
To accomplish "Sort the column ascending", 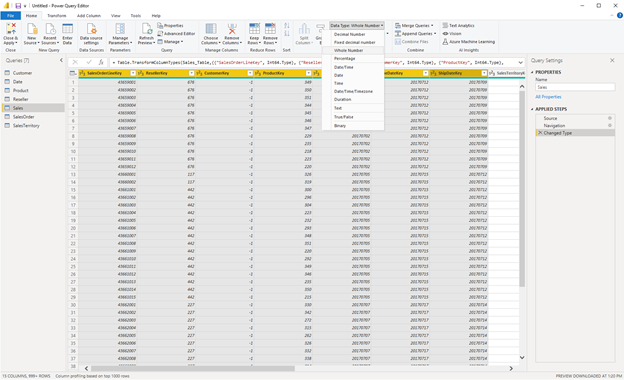I will click(287, 25).
